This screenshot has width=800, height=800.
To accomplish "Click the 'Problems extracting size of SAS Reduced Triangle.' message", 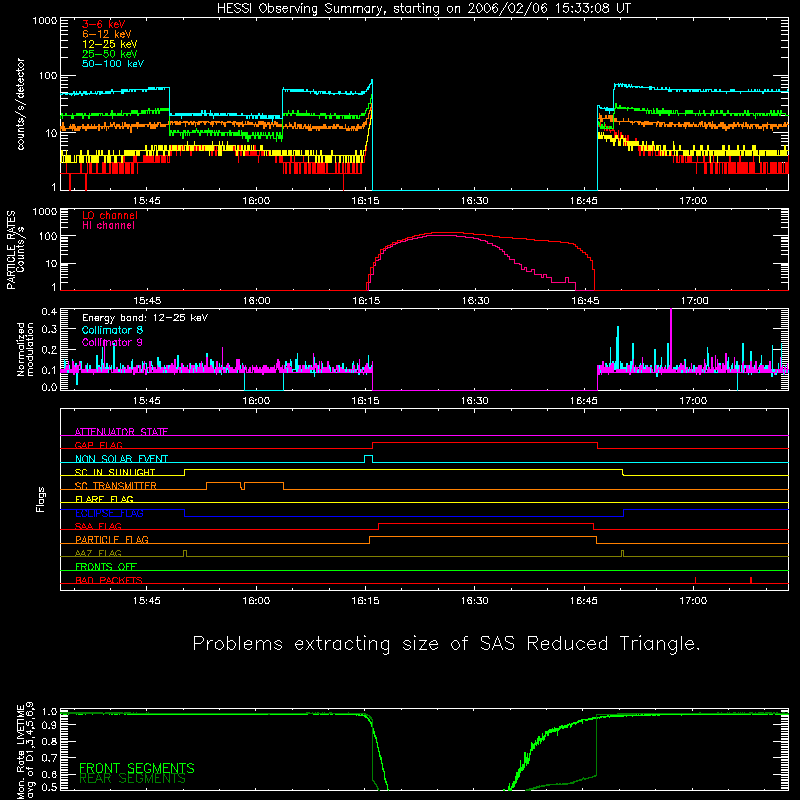I will pyautogui.click(x=446, y=644).
